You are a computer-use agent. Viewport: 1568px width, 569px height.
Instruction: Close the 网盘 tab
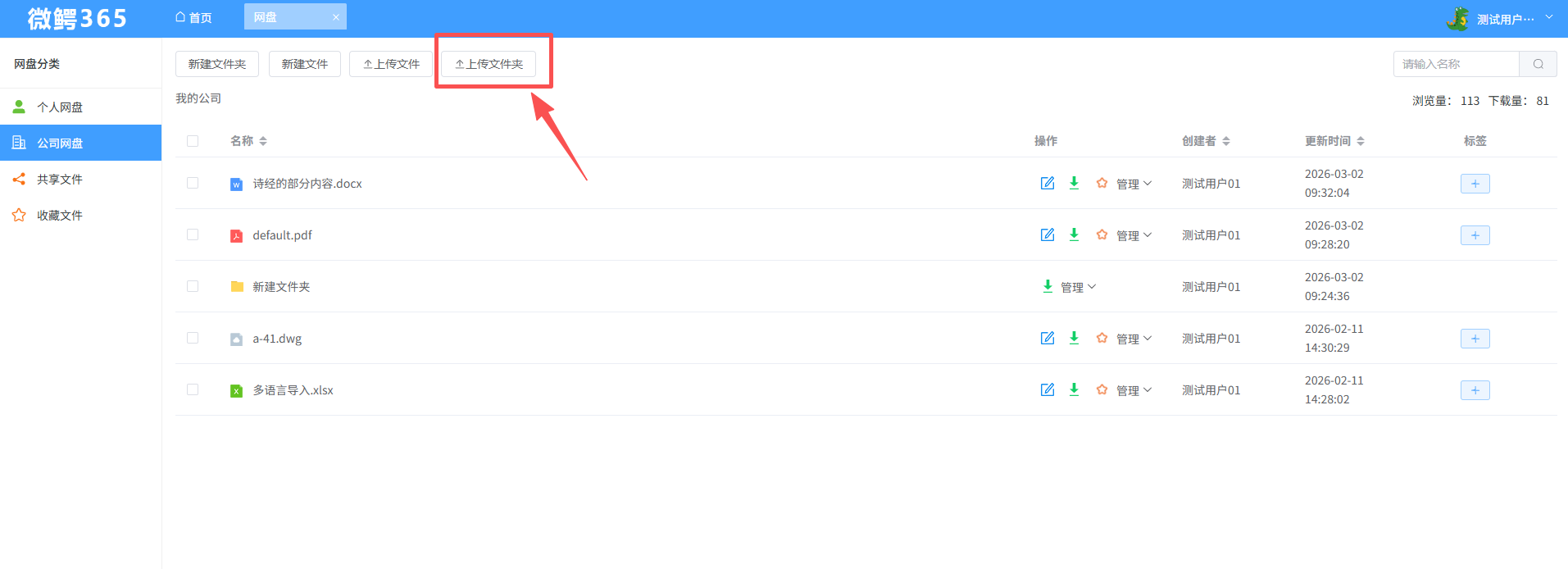(336, 17)
